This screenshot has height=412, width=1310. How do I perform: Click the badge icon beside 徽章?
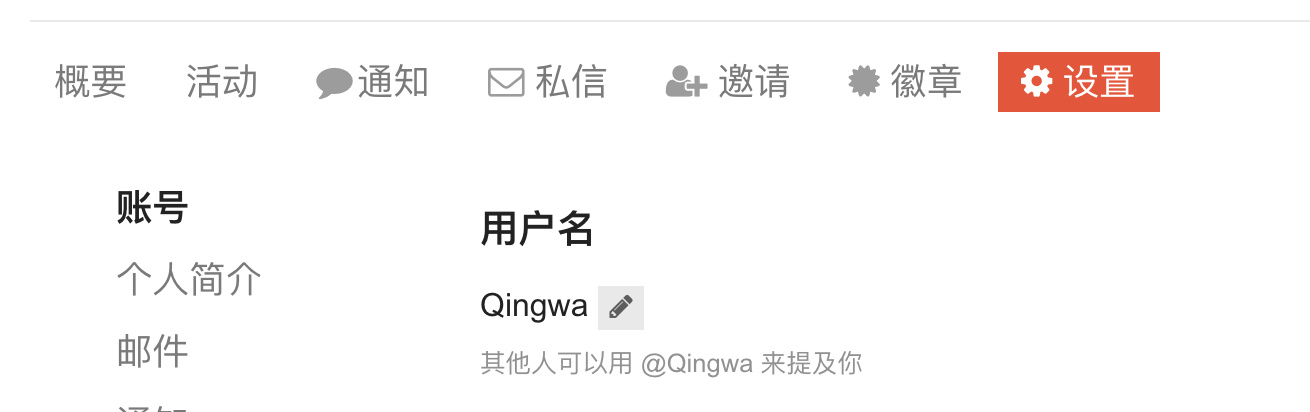(x=864, y=82)
